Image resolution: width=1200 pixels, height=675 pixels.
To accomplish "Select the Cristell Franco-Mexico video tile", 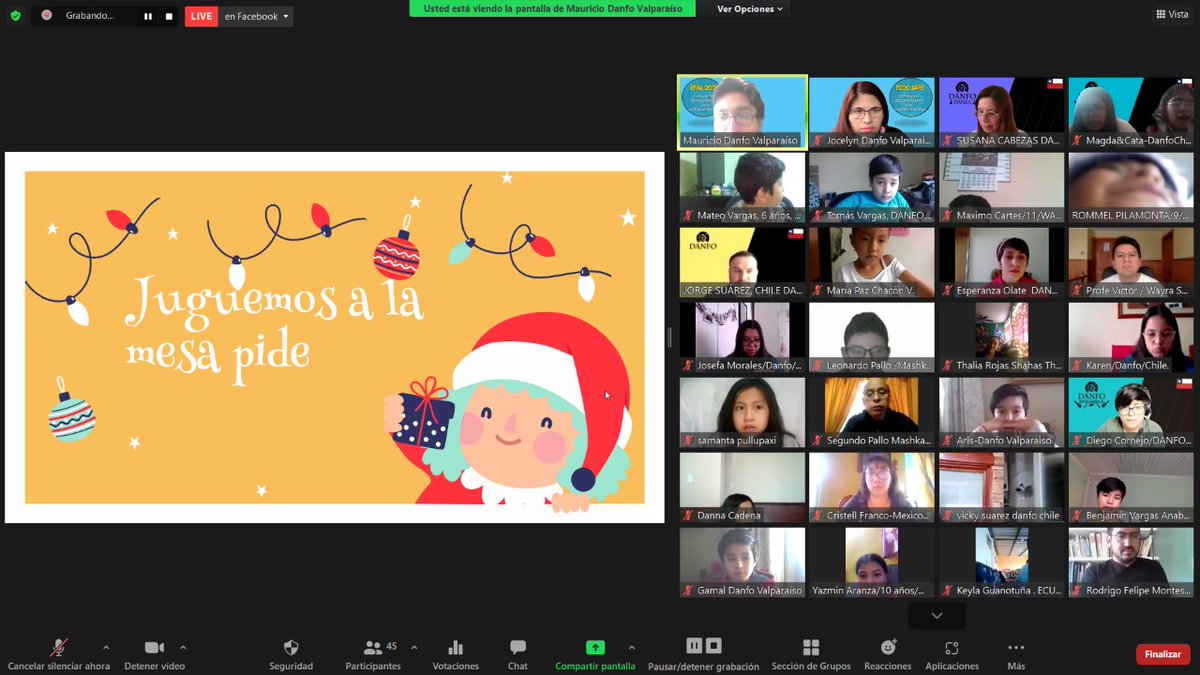I will 871,487.
